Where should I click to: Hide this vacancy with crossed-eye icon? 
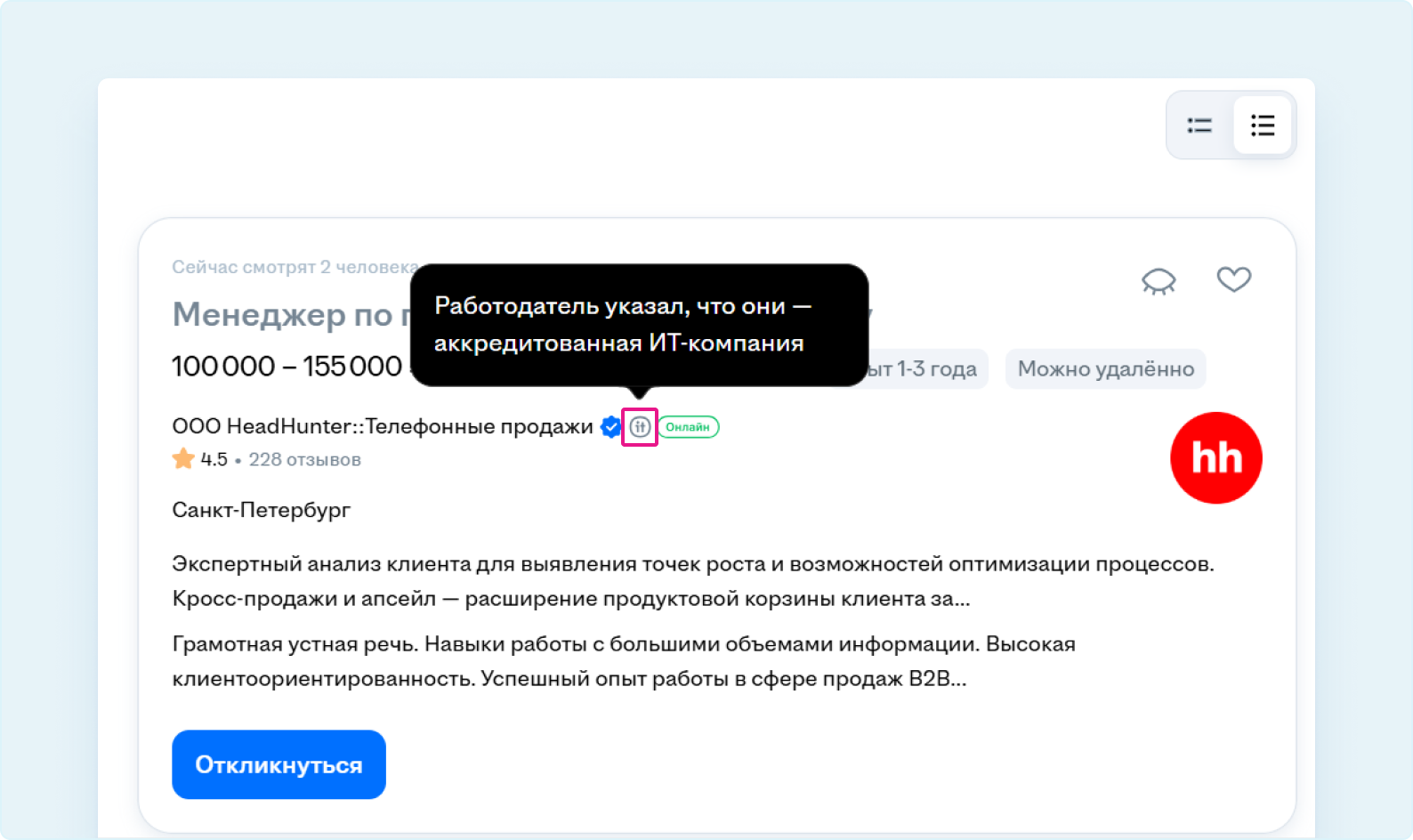[x=1159, y=281]
